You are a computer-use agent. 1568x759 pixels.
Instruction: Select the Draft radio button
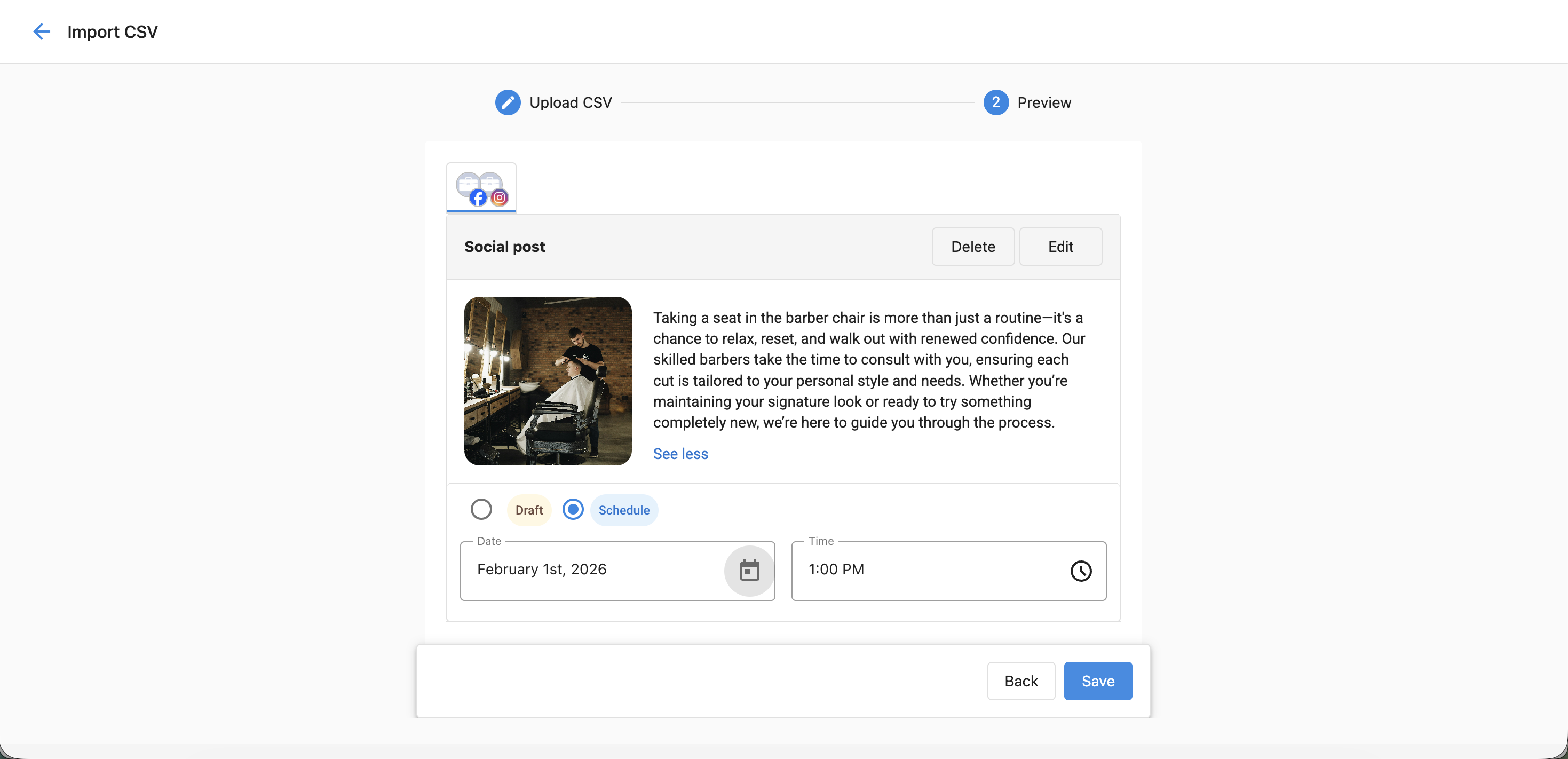481,509
